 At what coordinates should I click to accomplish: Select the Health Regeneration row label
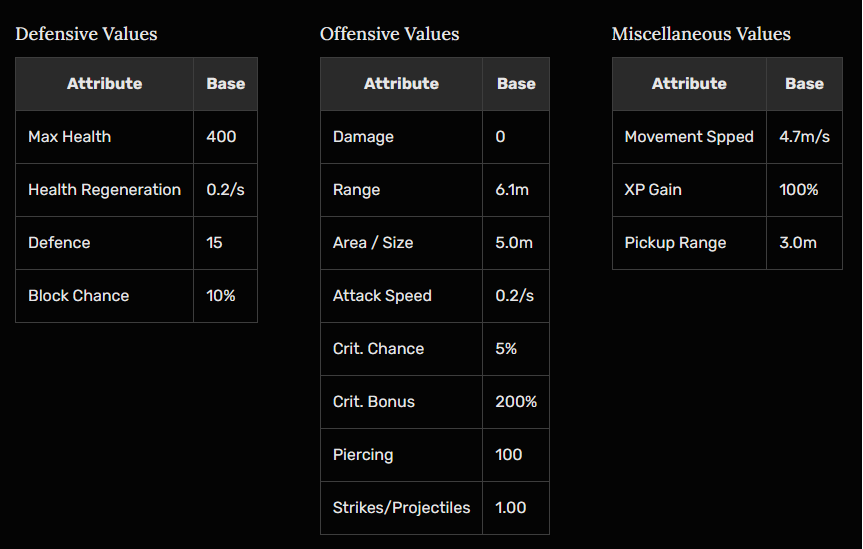105,190
